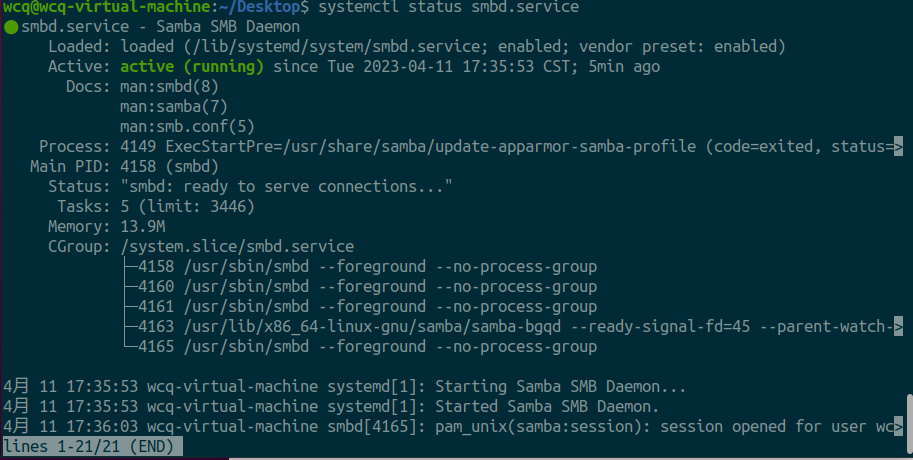The width and height of the screenshot is (913, 460).
Task: Click the Memory 13.9M value
Action: click(x=143, y=227)
